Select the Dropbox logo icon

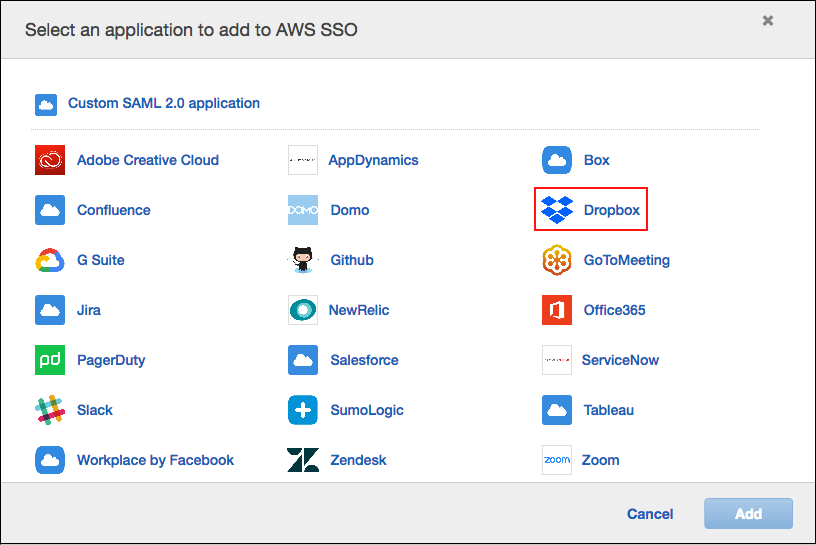coord(557,210)
